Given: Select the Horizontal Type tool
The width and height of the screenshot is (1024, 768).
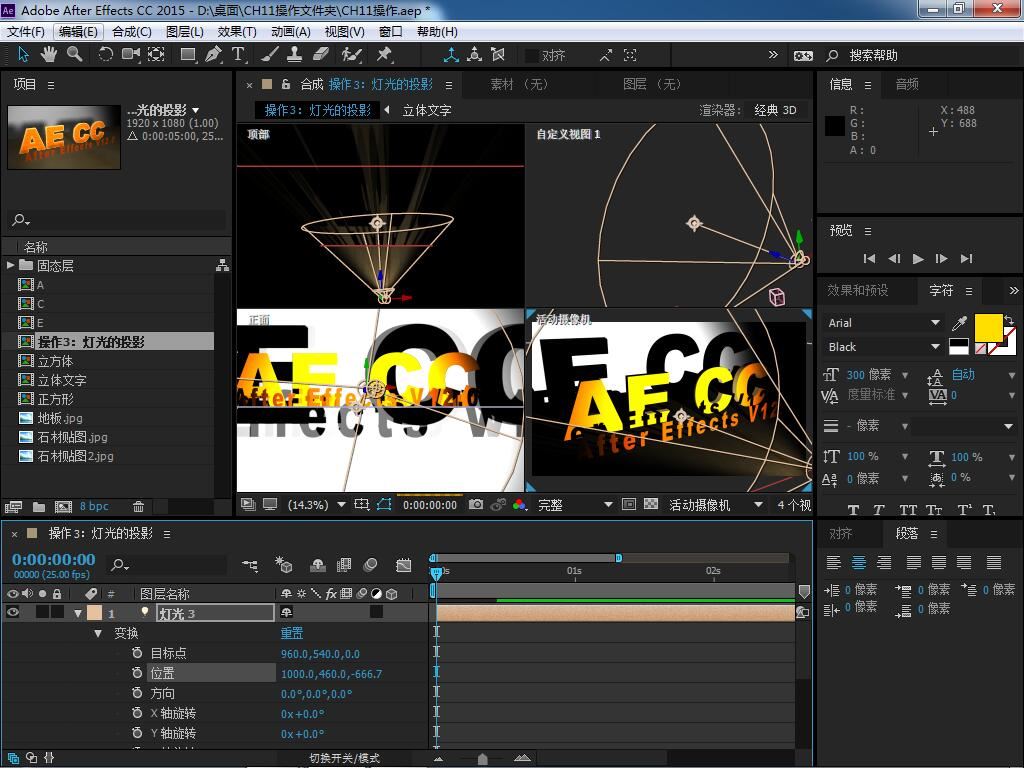Looking at the screenshot, I should pyautogui.click(x=238, y=55).
